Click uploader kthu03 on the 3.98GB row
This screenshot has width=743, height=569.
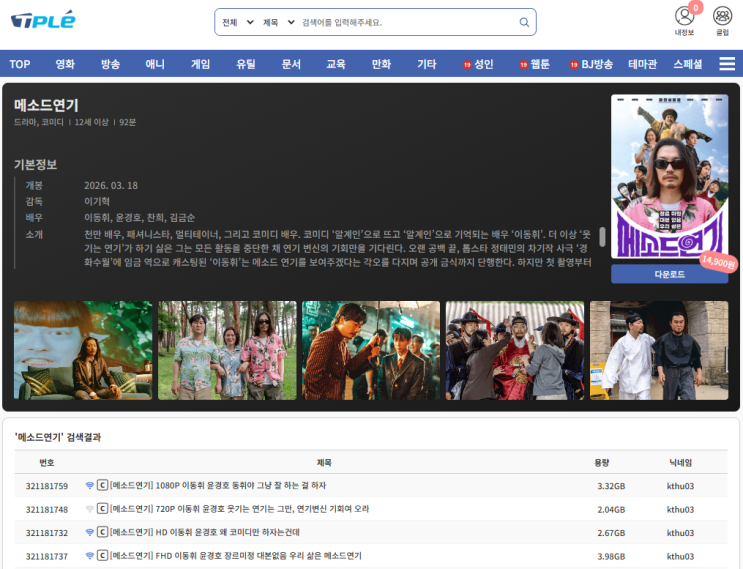point(680,556)
